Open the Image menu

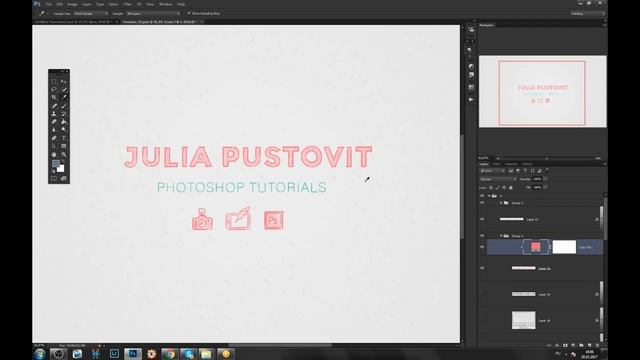click(72, 4)
